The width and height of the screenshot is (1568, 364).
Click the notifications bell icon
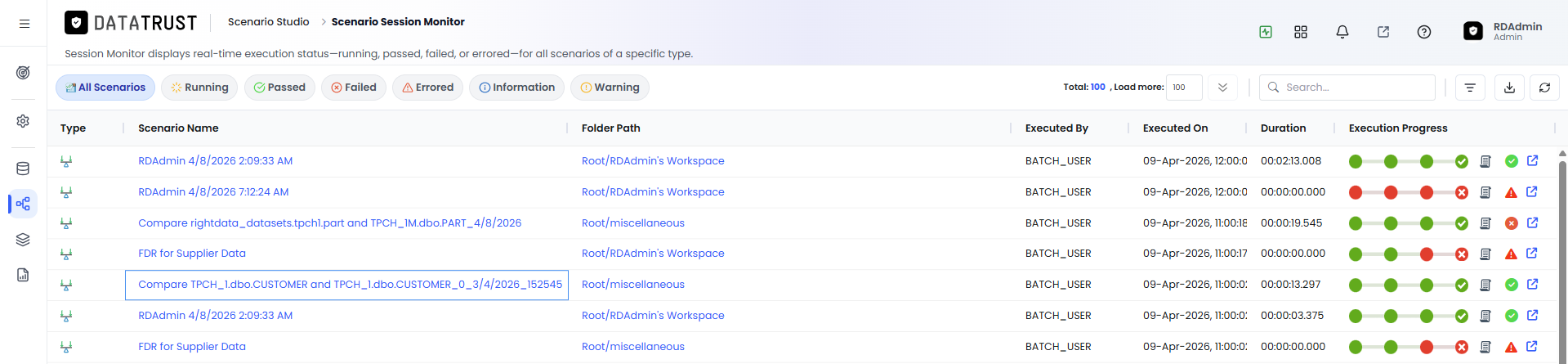click(x=1342, y=32)
